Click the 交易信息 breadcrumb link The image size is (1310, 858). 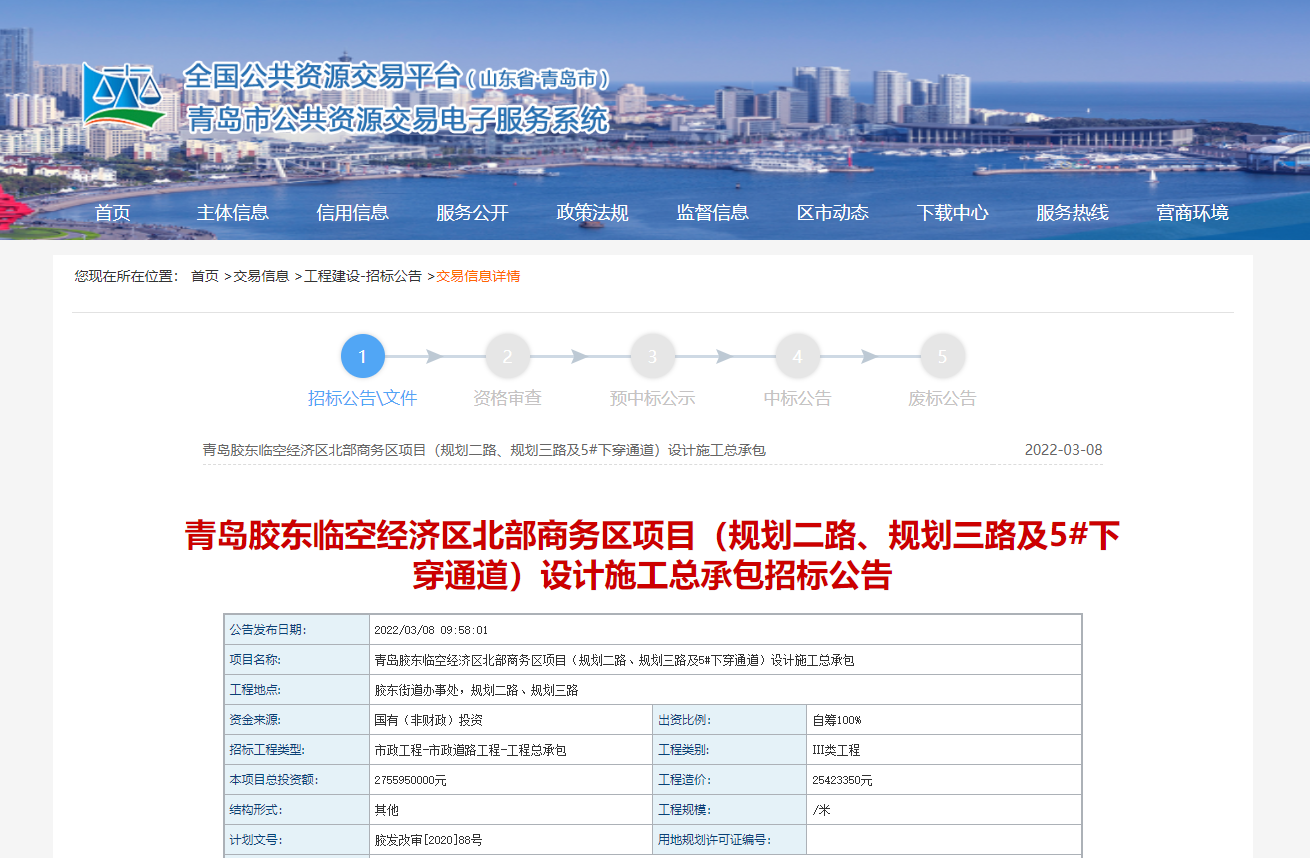pyautogui.click(x=261, y=276)
